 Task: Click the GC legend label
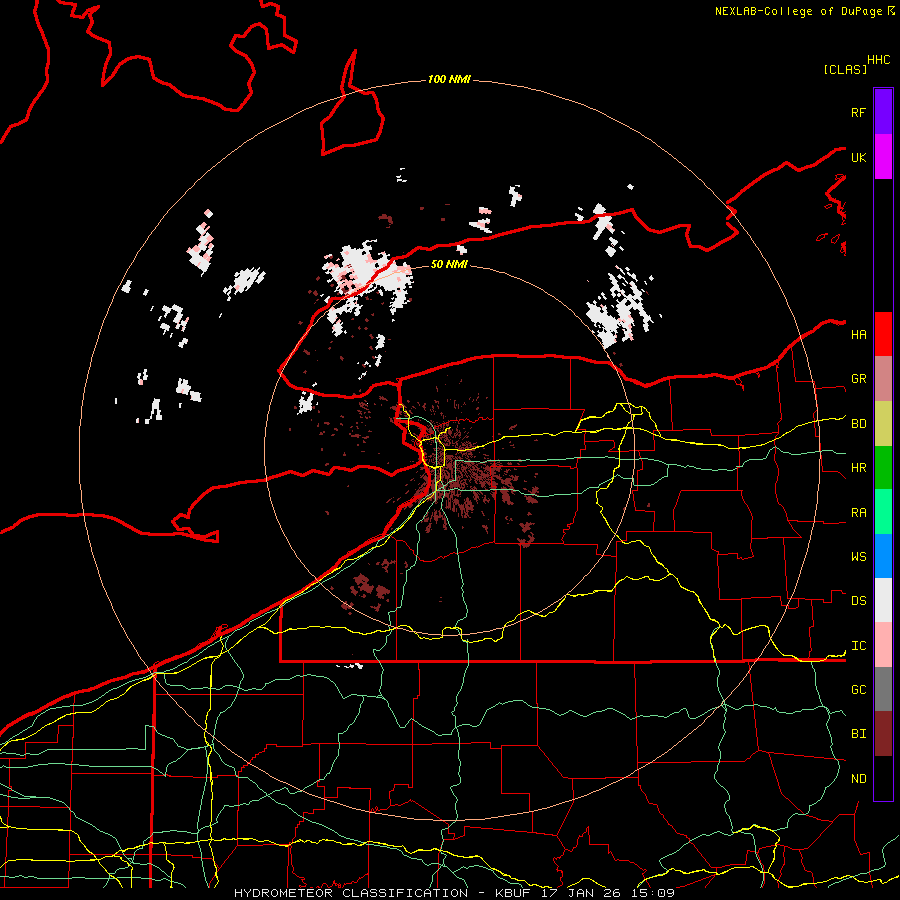pyautogui.click(x=858, y=690)
